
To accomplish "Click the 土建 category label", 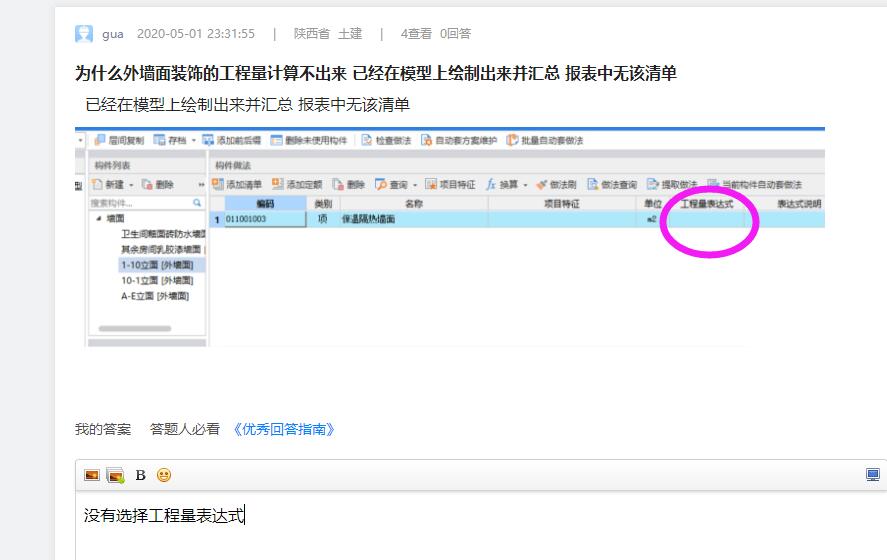I will pyautogui.click(x=350, y=34).
